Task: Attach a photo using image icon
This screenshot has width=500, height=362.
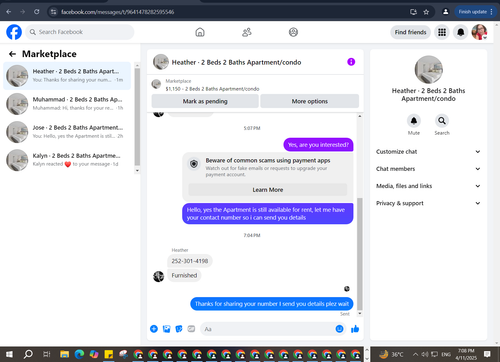Action: (166, 329)
